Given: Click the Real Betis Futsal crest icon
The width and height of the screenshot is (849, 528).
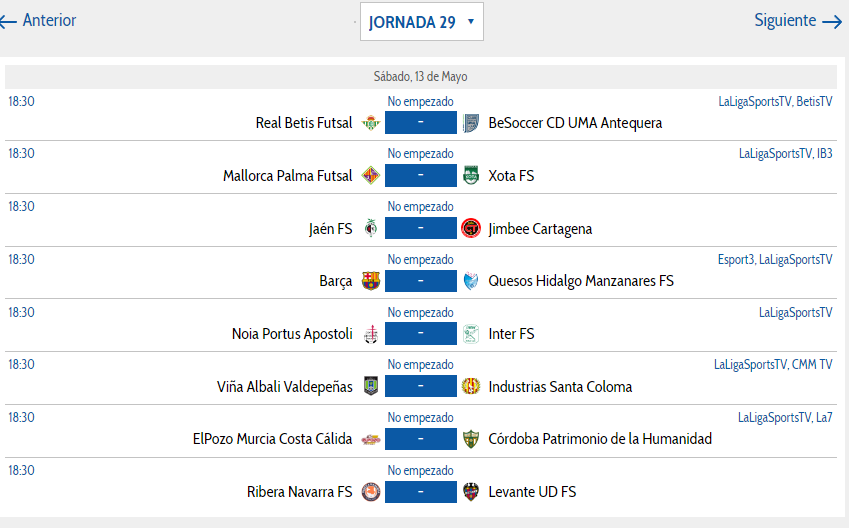Looking at the screenshot, I should [x=371, y=123].
